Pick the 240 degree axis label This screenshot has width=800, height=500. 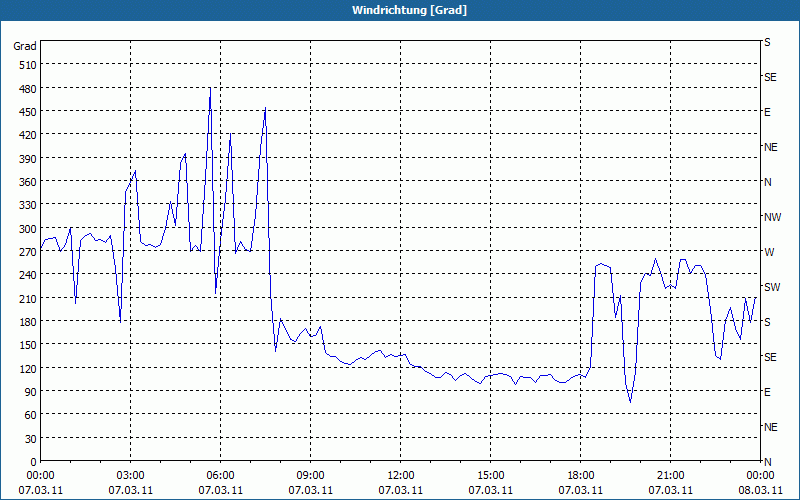pyautogui.click(x=28, y=275)
